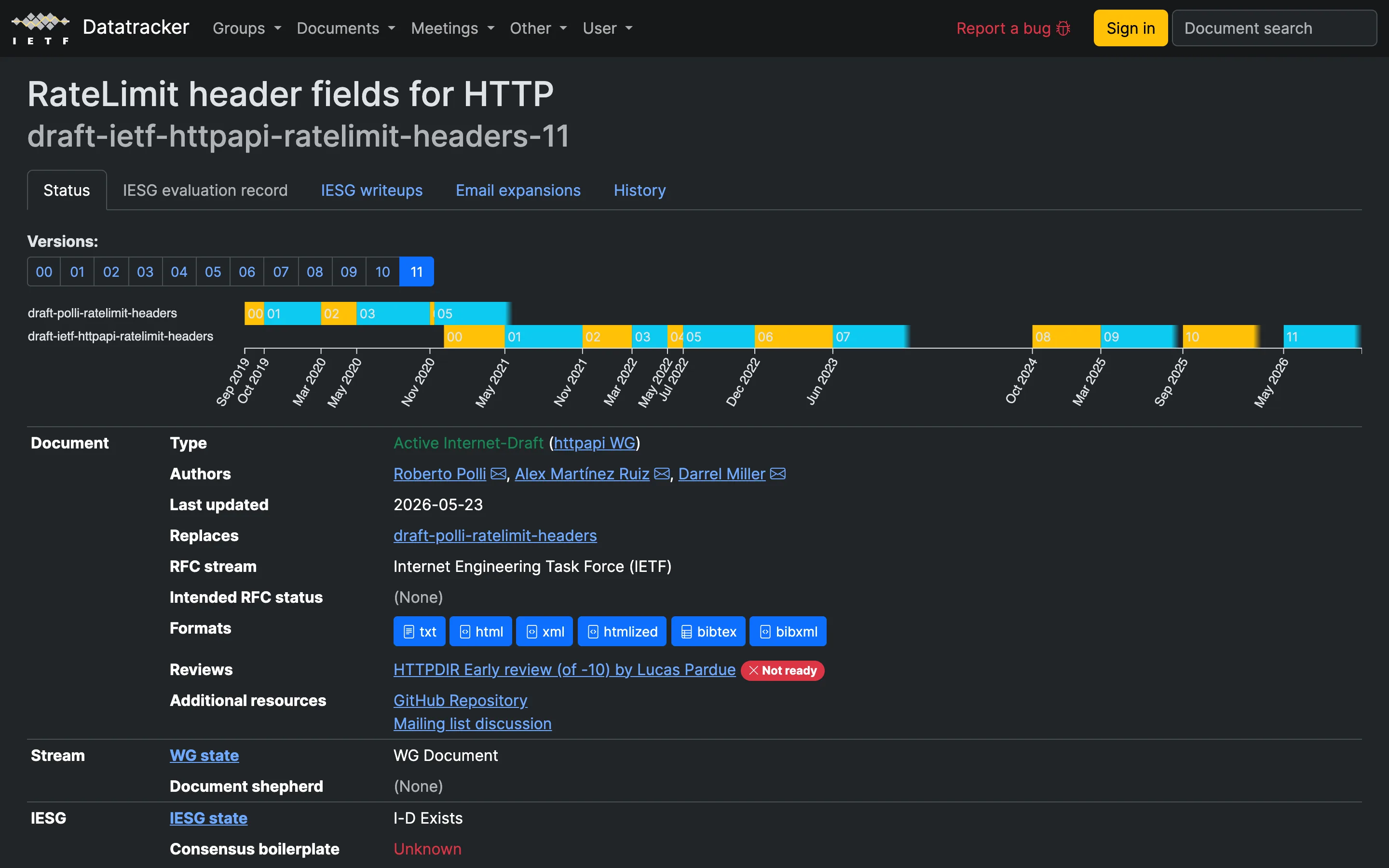Click the email icon after Roberto Polli

point(498,474)
